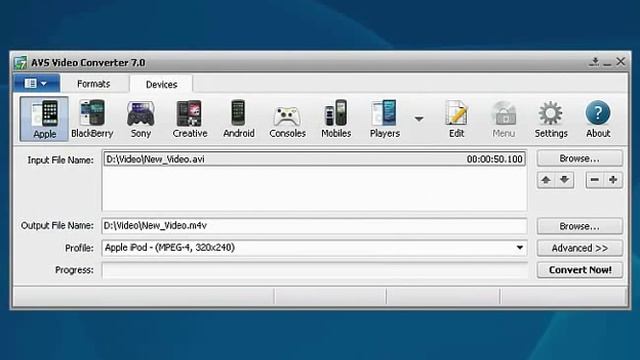Select the New_Video.avi input file row

pyautogui.click(x=314, y=159)
